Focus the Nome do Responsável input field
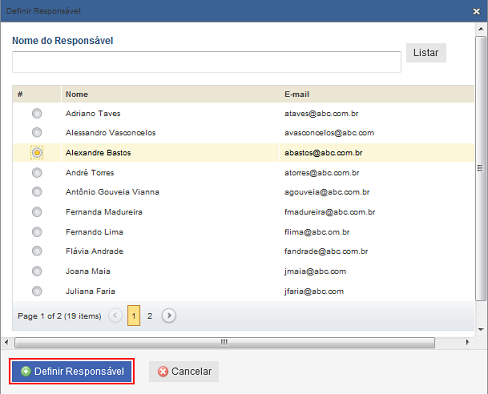488x394 pixels. tap(207, 62)
